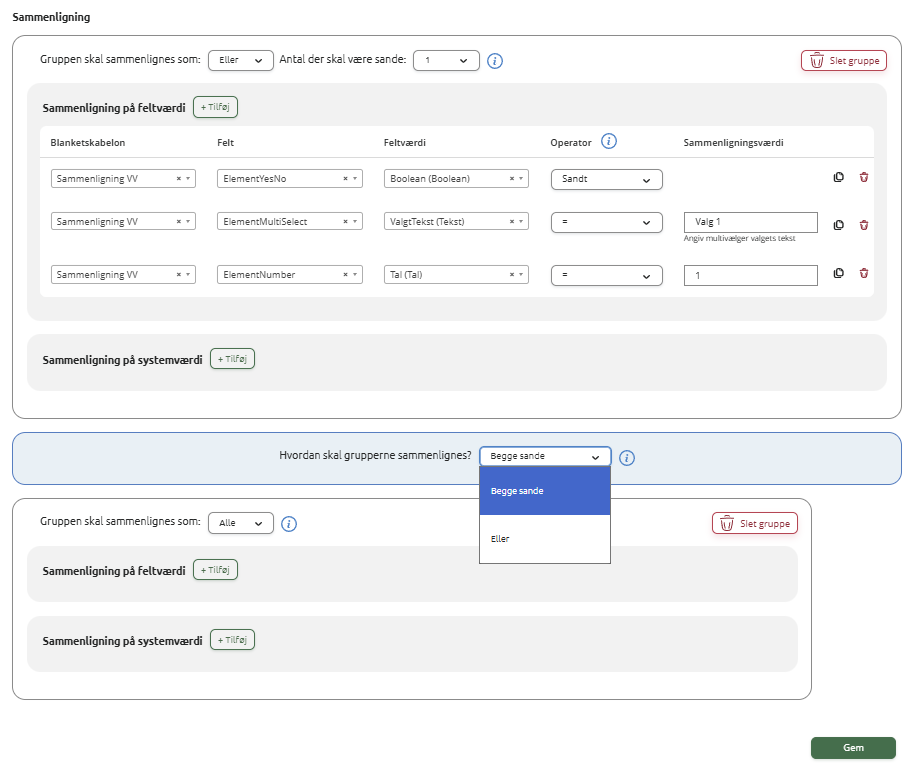Click the Sammenligningsværdi column header
This screenshot has width=910, height=767.
(x=733, y=143)
